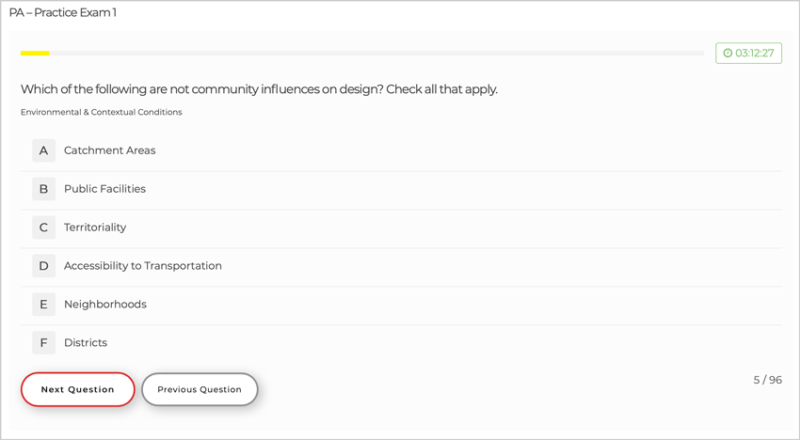The image size is (800, 440).
Task: Choose the Catchment Areas answer
Action: point(110,151)
